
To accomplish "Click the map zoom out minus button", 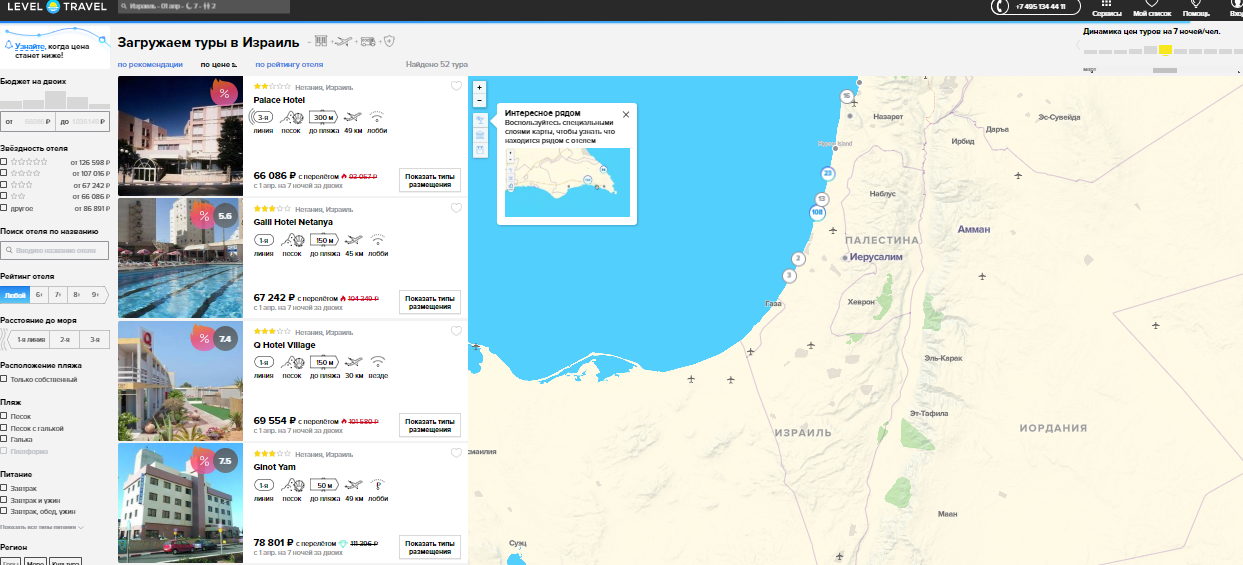I will point(480,100).
